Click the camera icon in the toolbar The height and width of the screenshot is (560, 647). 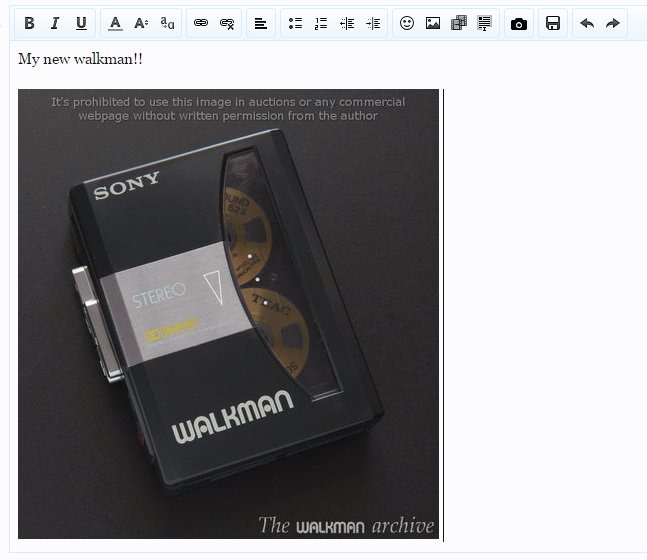pyautogui.click(x=519, y=23)
